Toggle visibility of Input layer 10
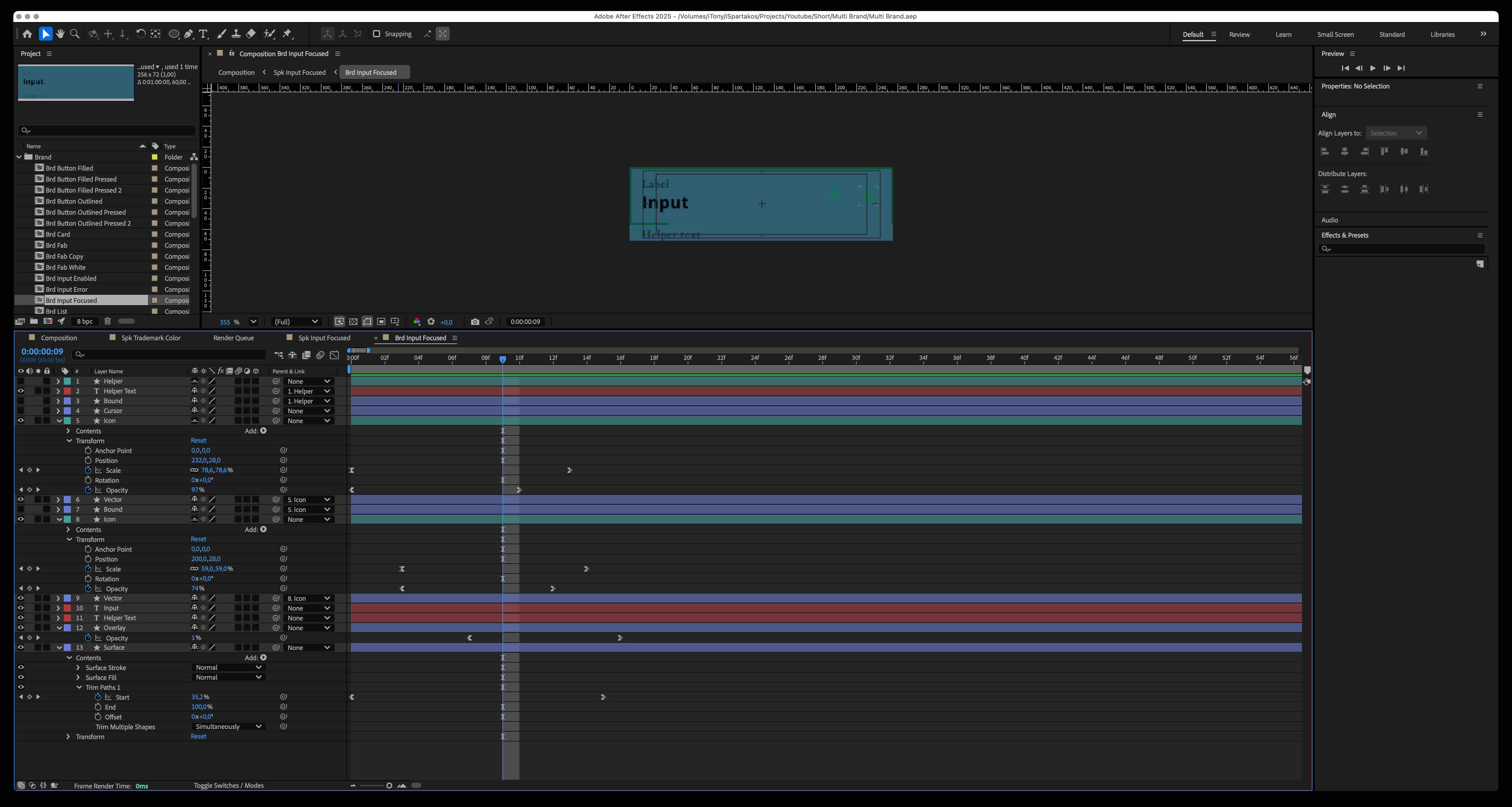Image resolution: width=1512 pixels, height=807 pixels. point(21,608)
